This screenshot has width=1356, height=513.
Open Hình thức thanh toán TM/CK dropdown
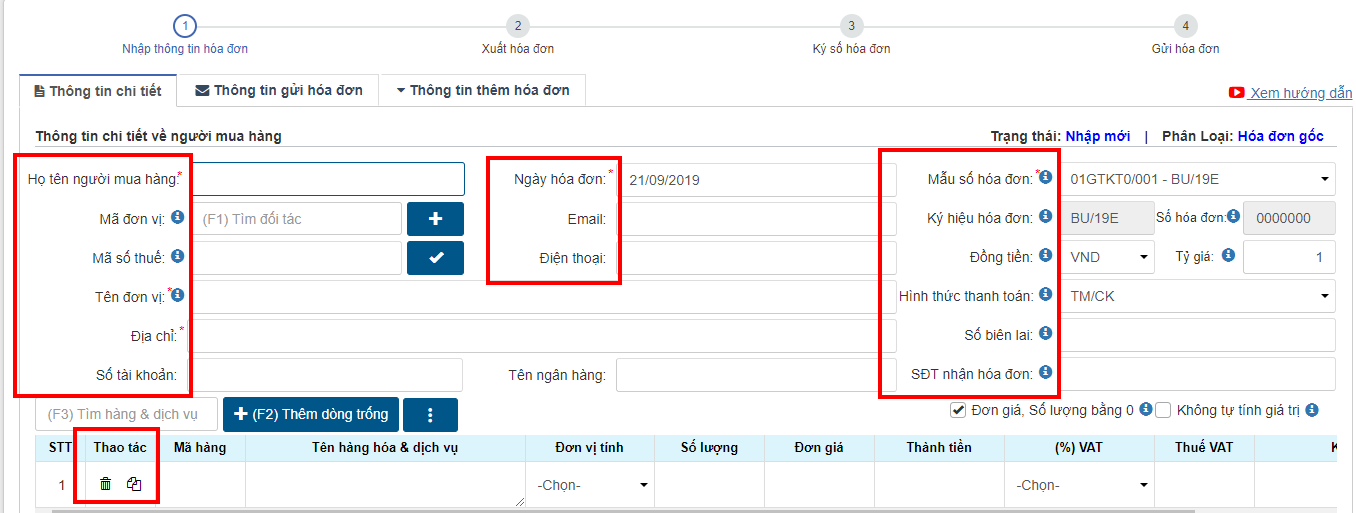click(x=1200, y=296)
